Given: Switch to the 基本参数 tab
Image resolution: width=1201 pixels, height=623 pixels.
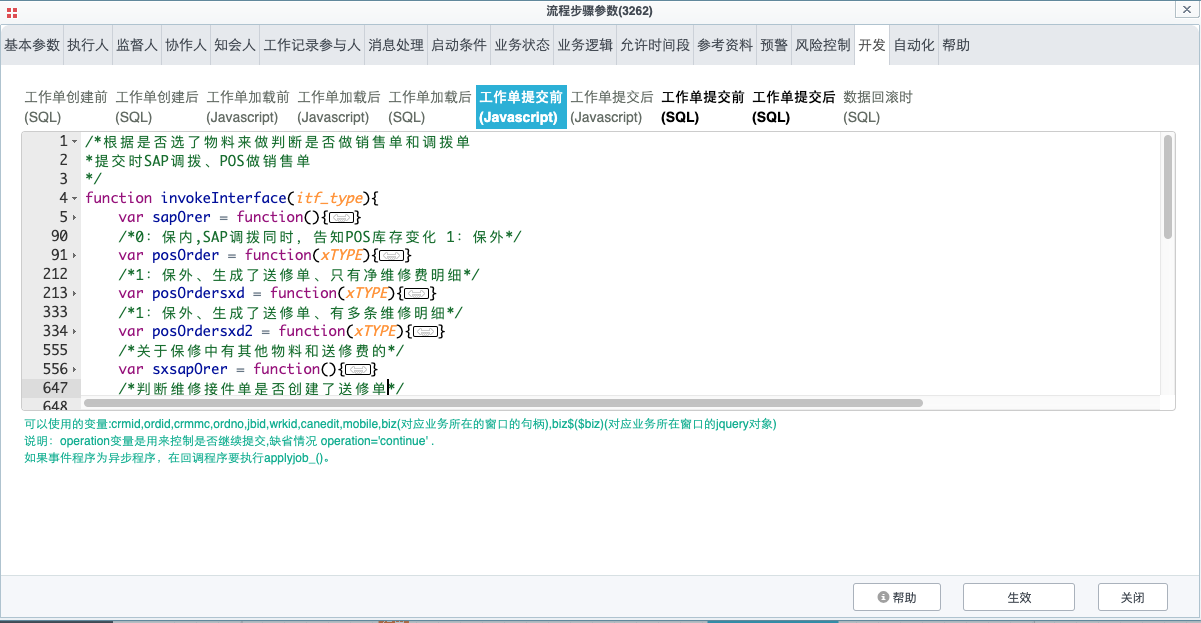Looking at the screenshot, I should pos(32,45).
